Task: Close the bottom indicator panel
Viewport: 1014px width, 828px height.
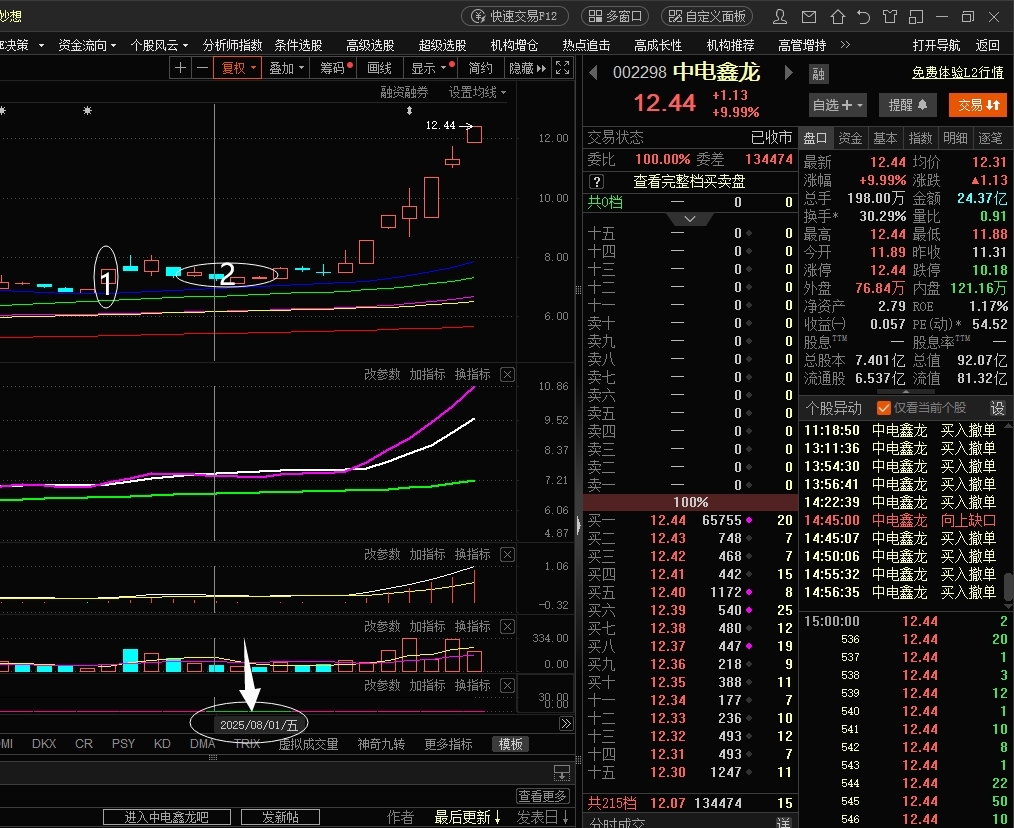Action: [x=508, y=685]
